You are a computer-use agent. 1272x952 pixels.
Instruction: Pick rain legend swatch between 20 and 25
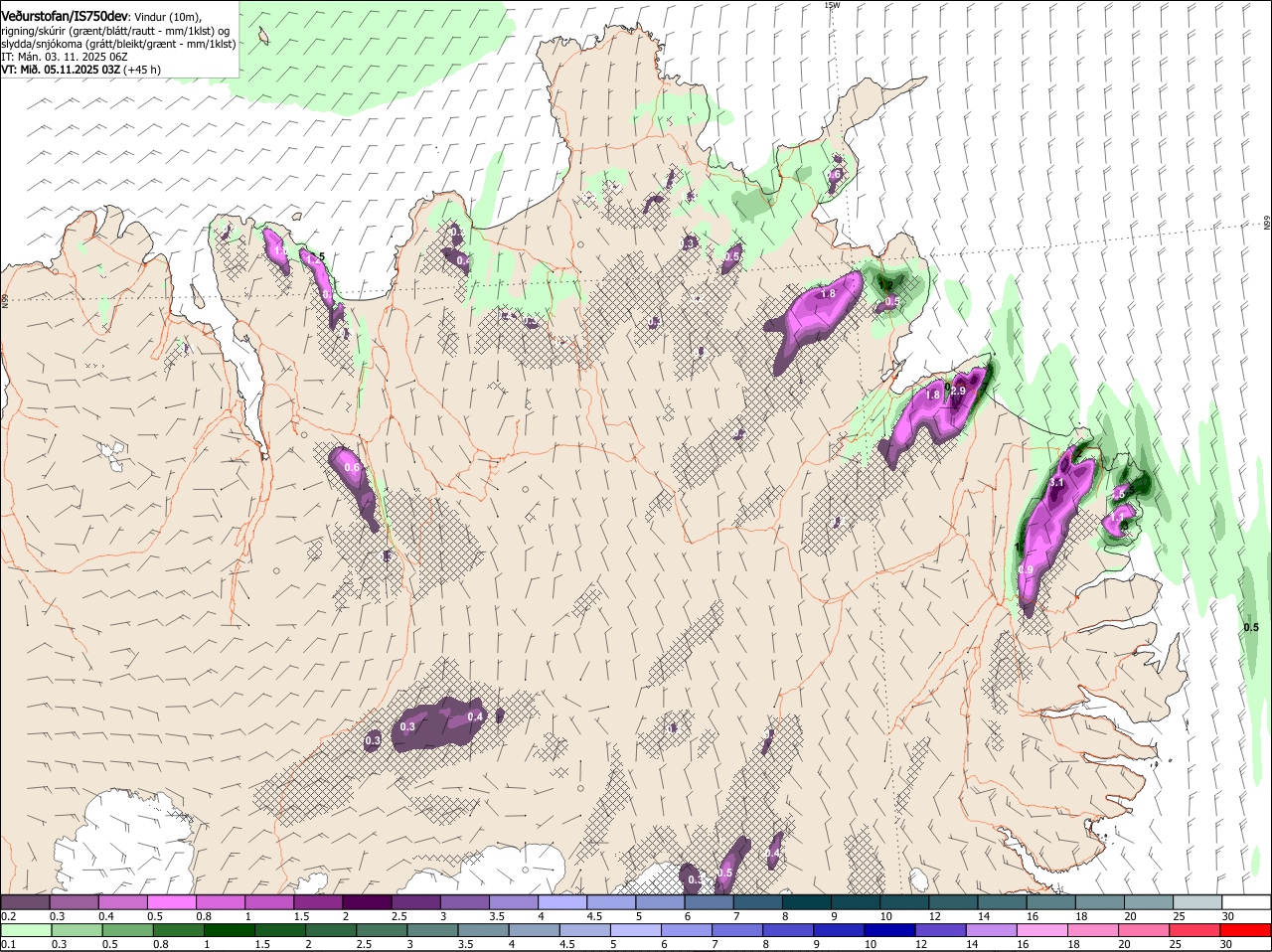tap(1145, 930)
